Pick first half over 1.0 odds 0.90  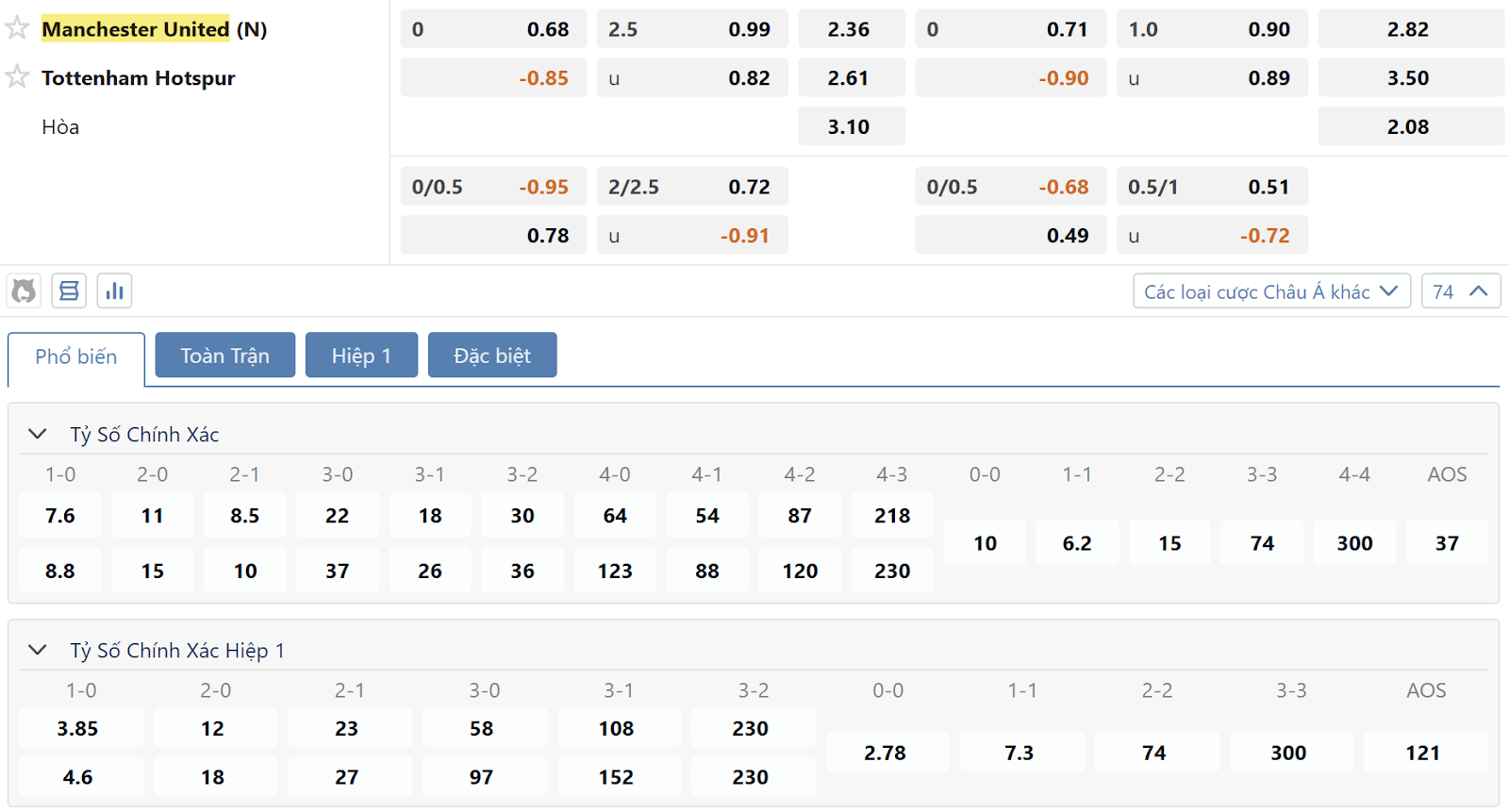point(1212,29)
